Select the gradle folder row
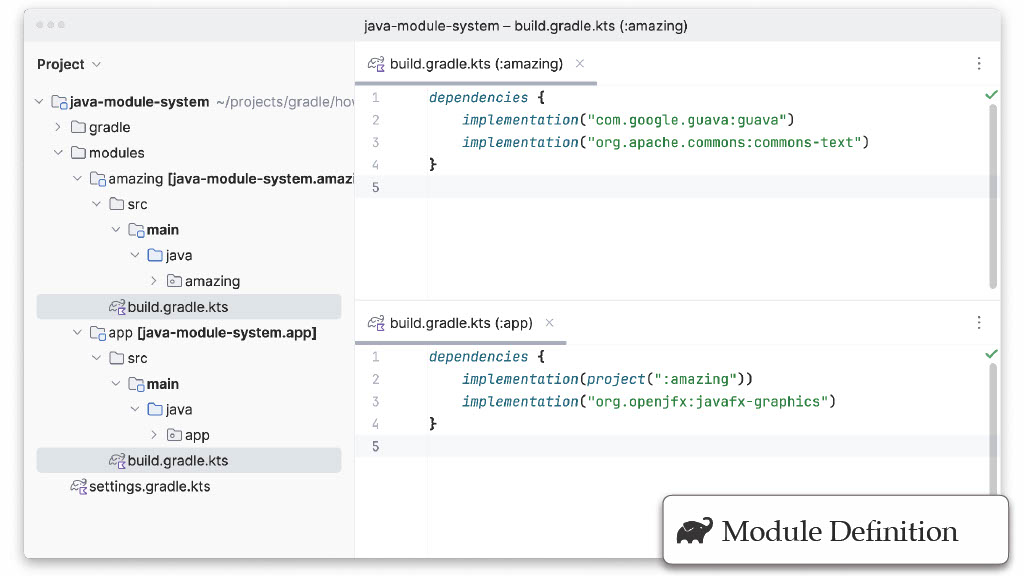Screen dimensions: 1024x576 coord(189,127)
